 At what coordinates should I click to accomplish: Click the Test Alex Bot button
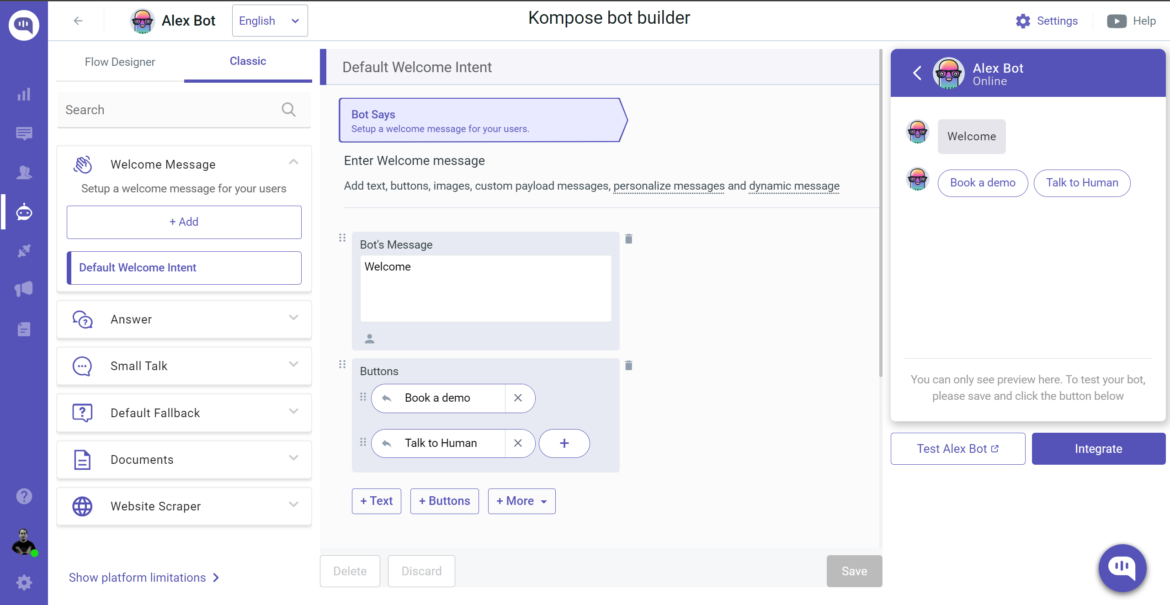click(x=957, y=448)
